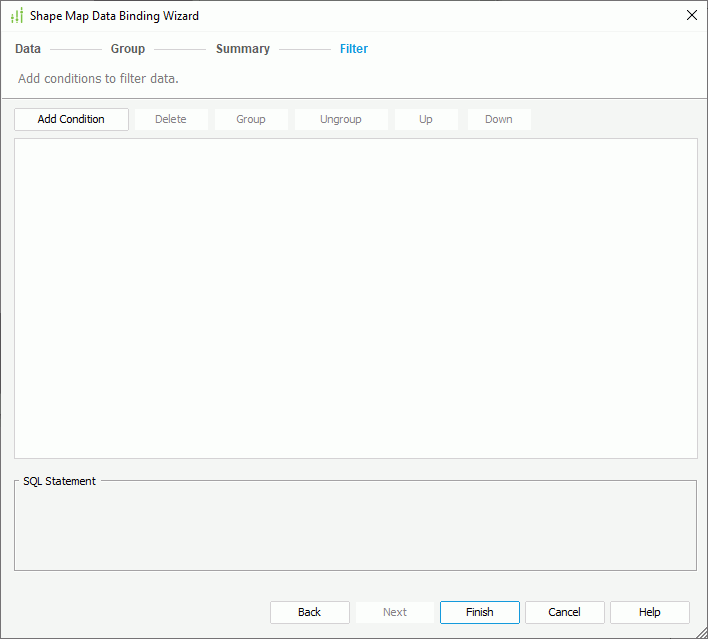Click the Delete condition button
708x639 pixels.
(x=171, y=119)
